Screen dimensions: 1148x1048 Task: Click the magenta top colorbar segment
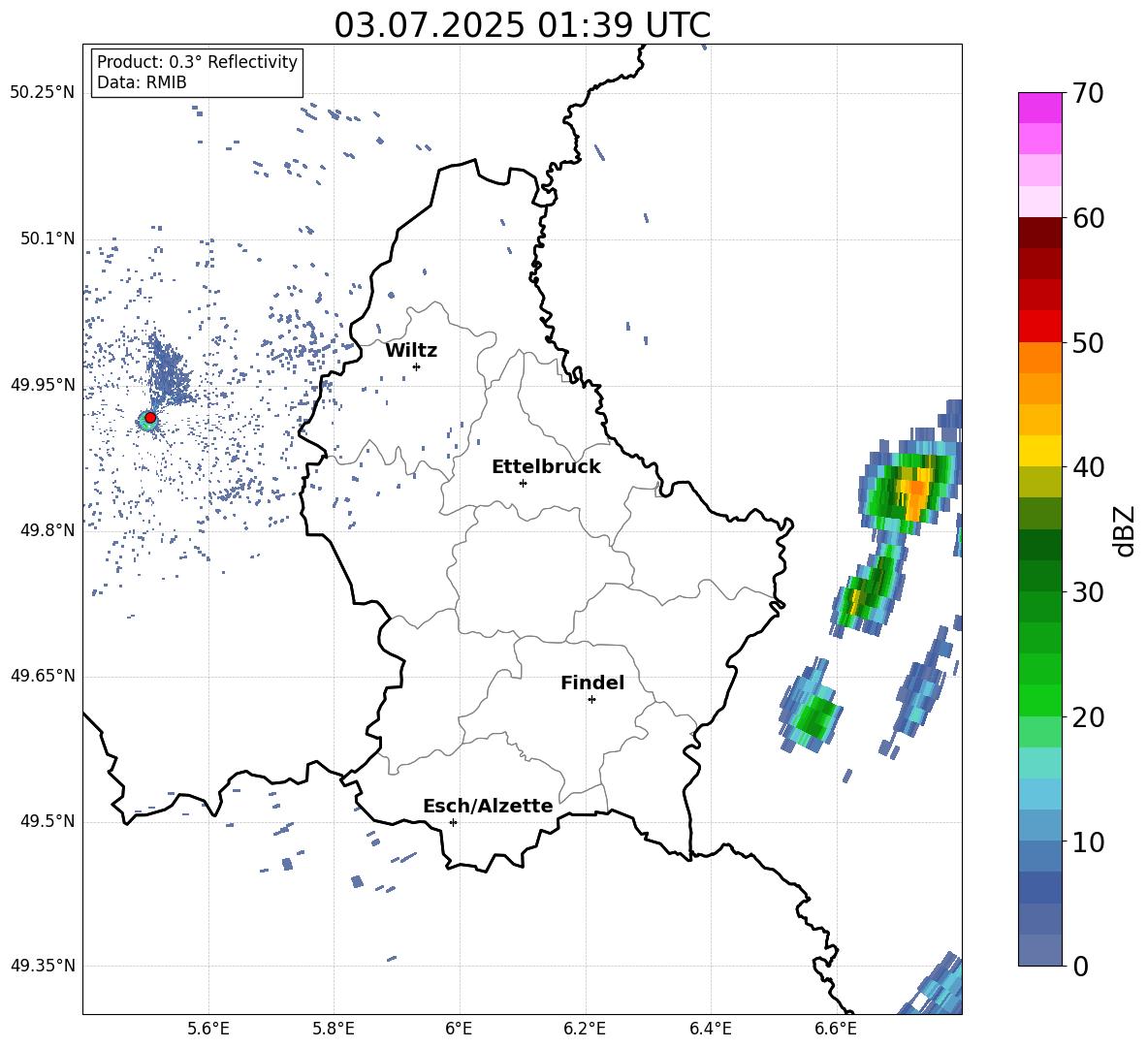click(x=1039, y=109)
